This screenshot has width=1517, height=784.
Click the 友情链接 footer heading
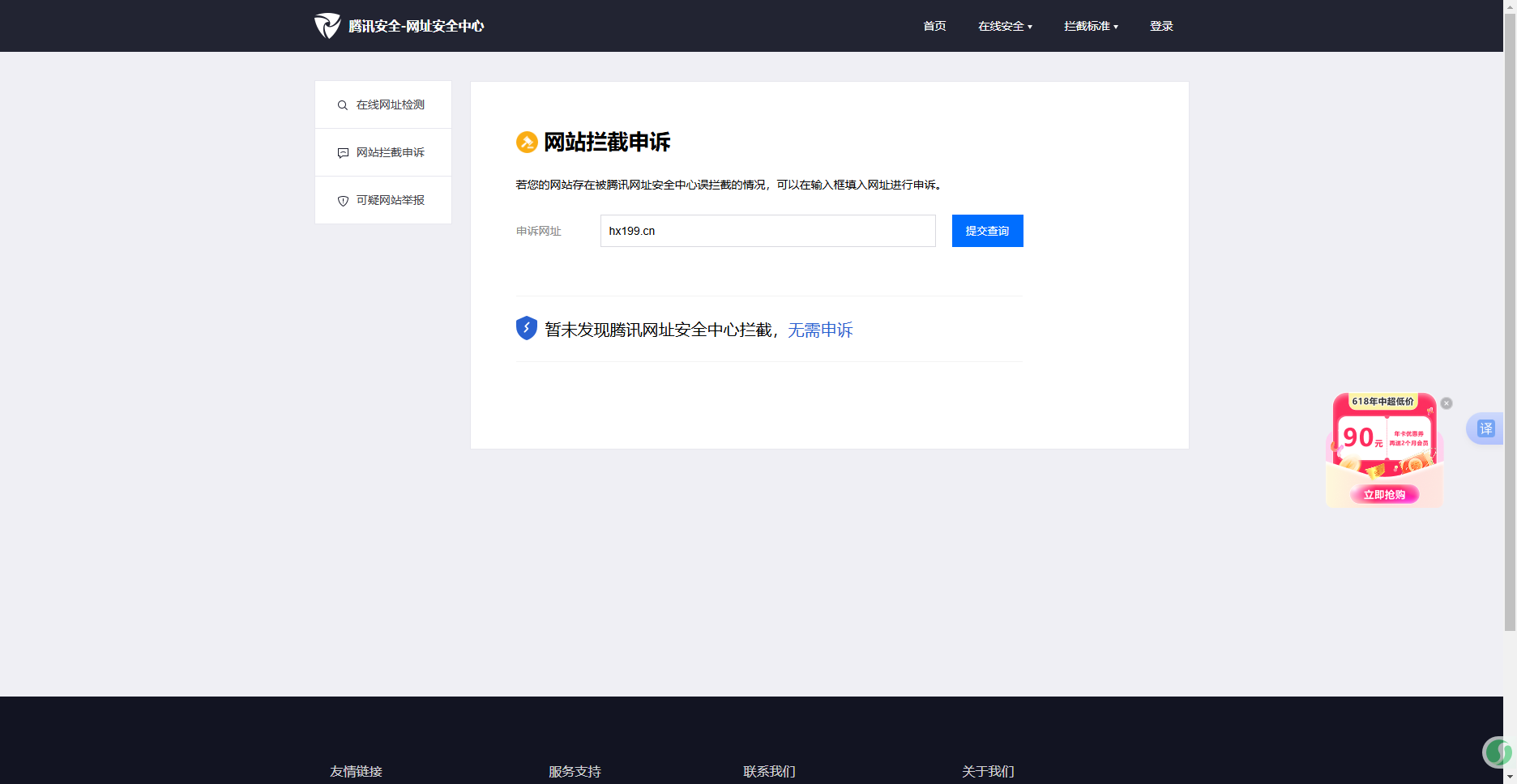356,772
